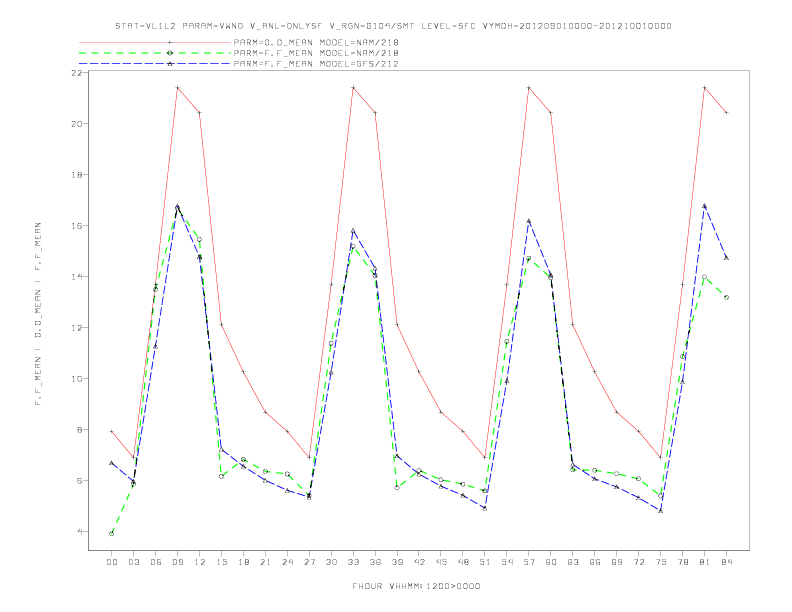The image size is (792, 612).
Task: Click x-axis tick label 27
Action: [x=309, y=562]
